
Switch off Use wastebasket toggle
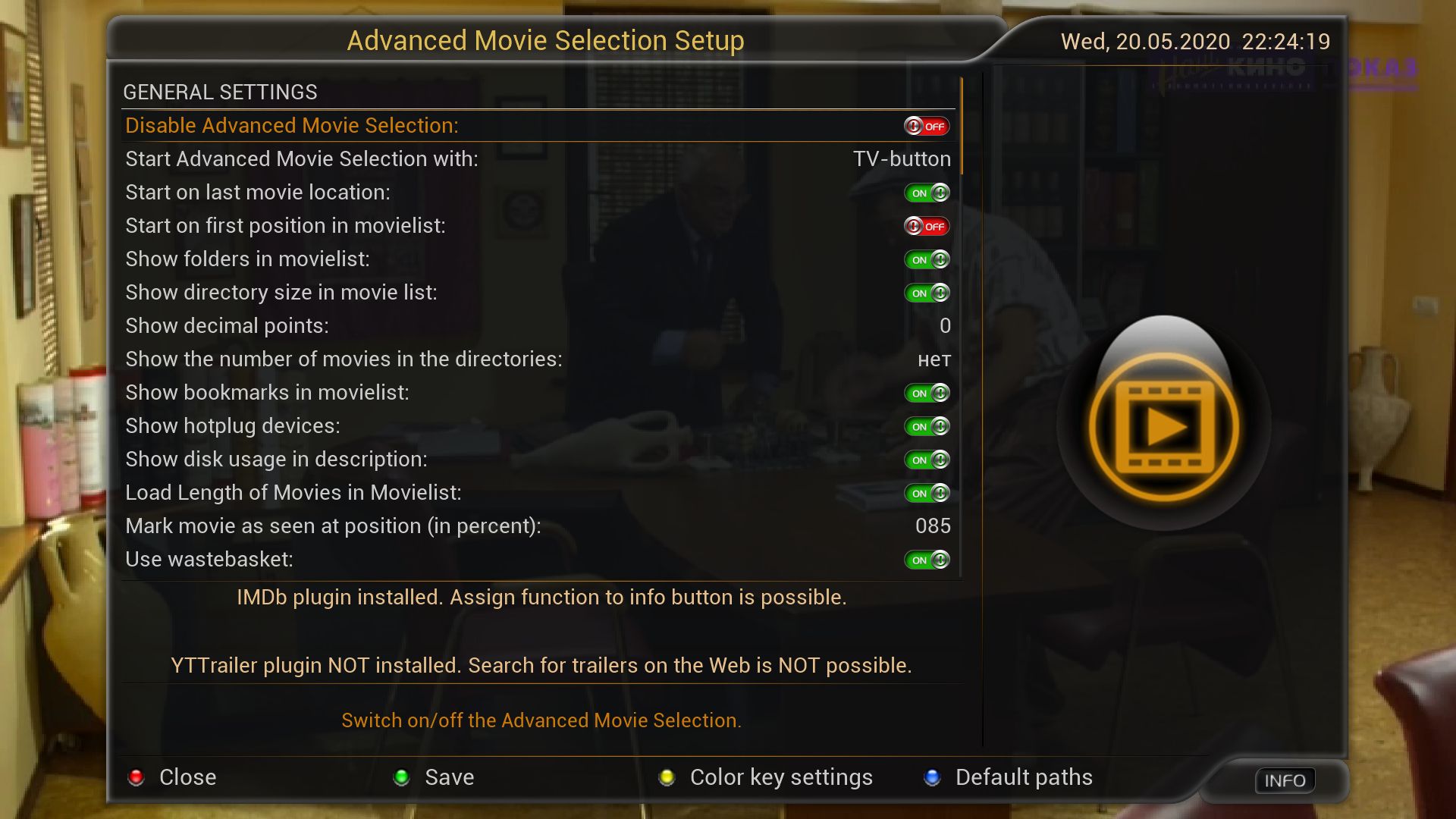[x=927, y=560]
